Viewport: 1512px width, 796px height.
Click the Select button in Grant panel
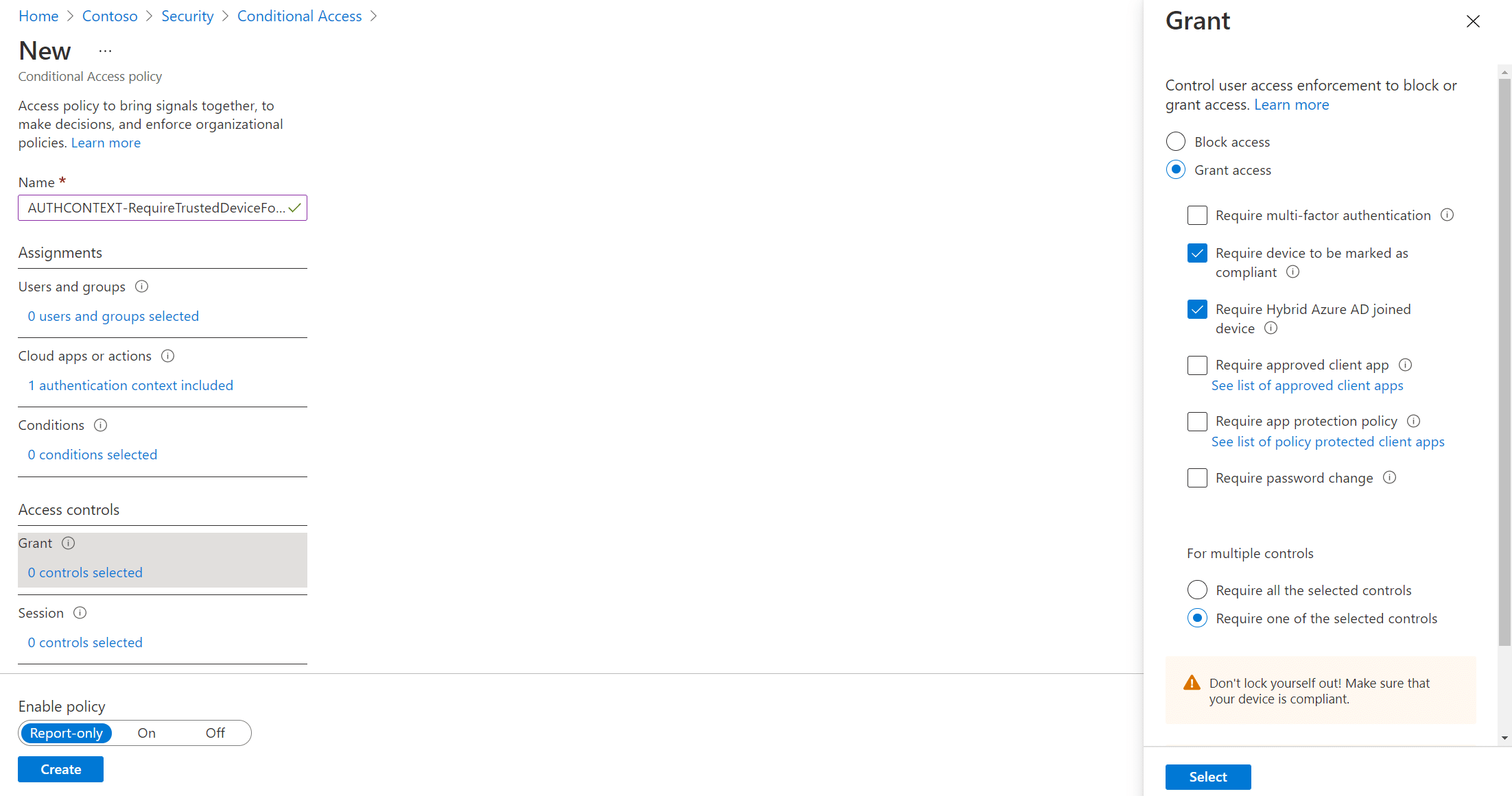[1208, 777]
